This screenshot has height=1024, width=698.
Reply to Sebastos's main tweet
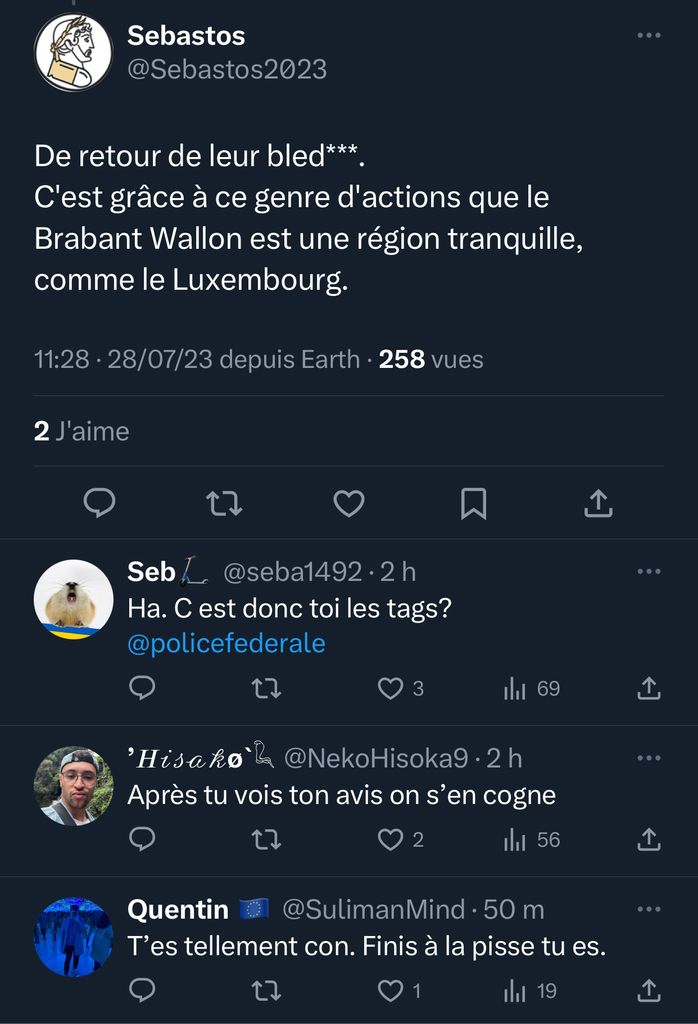(99, 503)
